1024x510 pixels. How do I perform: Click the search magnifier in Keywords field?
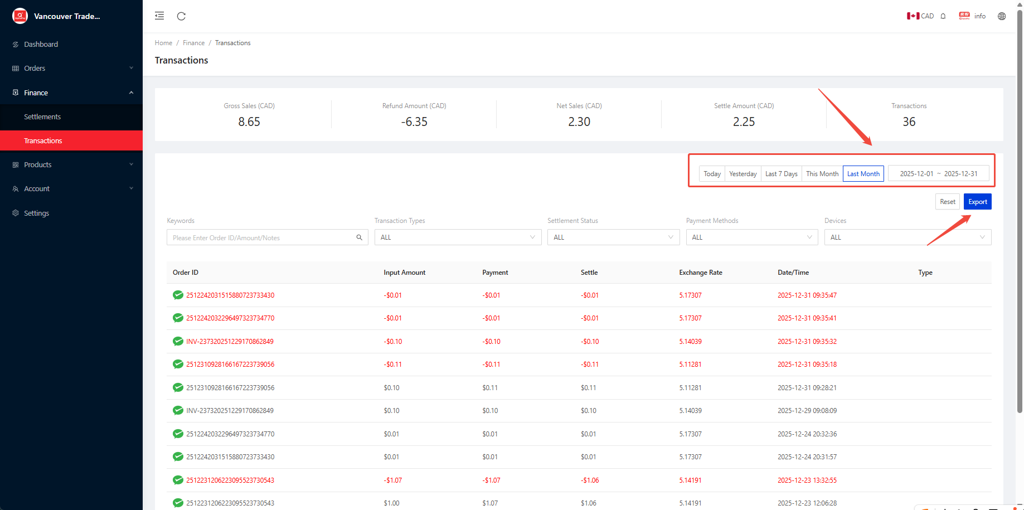[359, 238]
